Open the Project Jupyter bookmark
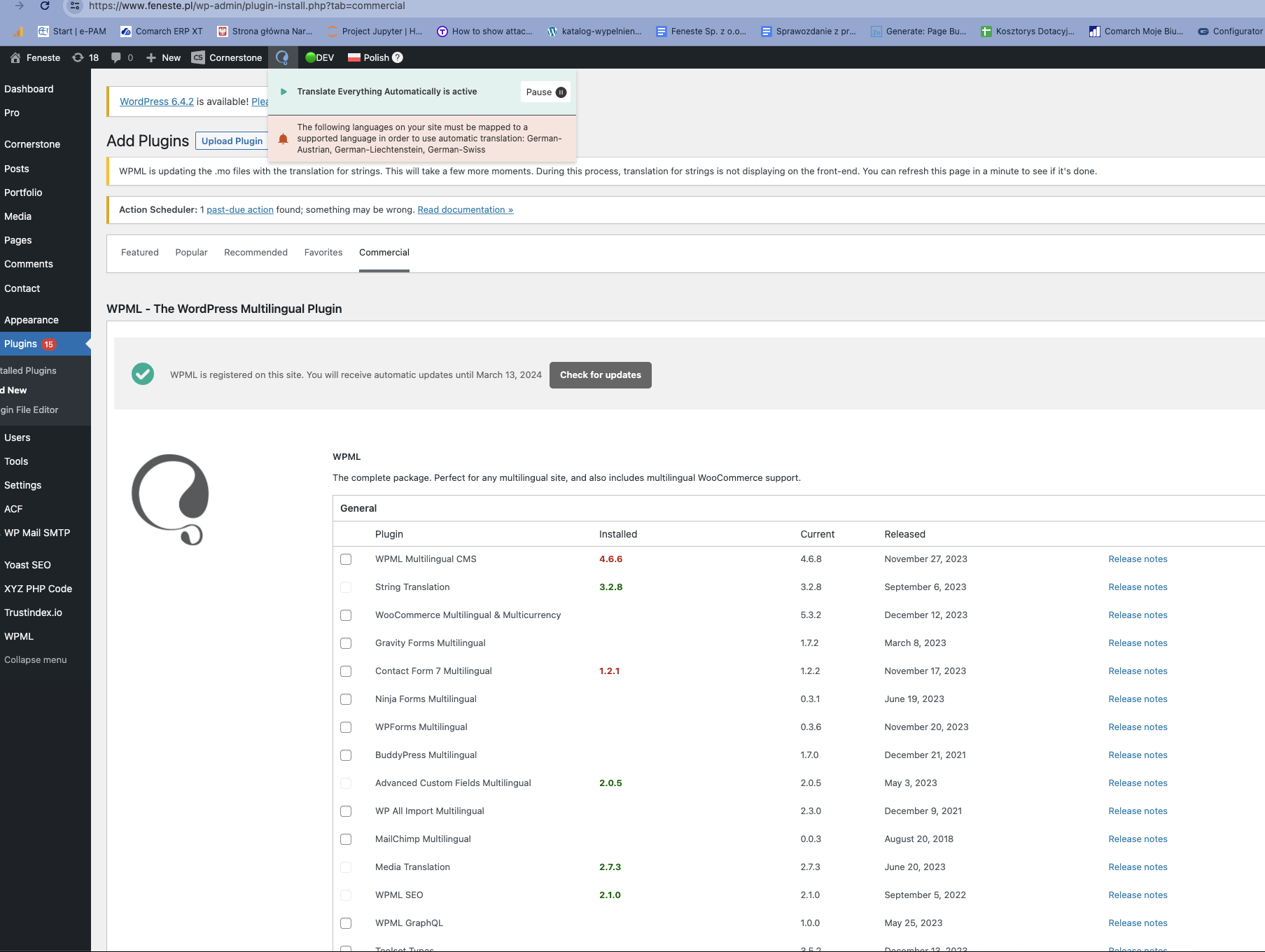The width and height of the screenshot is (1265, 952). (375, 31)
